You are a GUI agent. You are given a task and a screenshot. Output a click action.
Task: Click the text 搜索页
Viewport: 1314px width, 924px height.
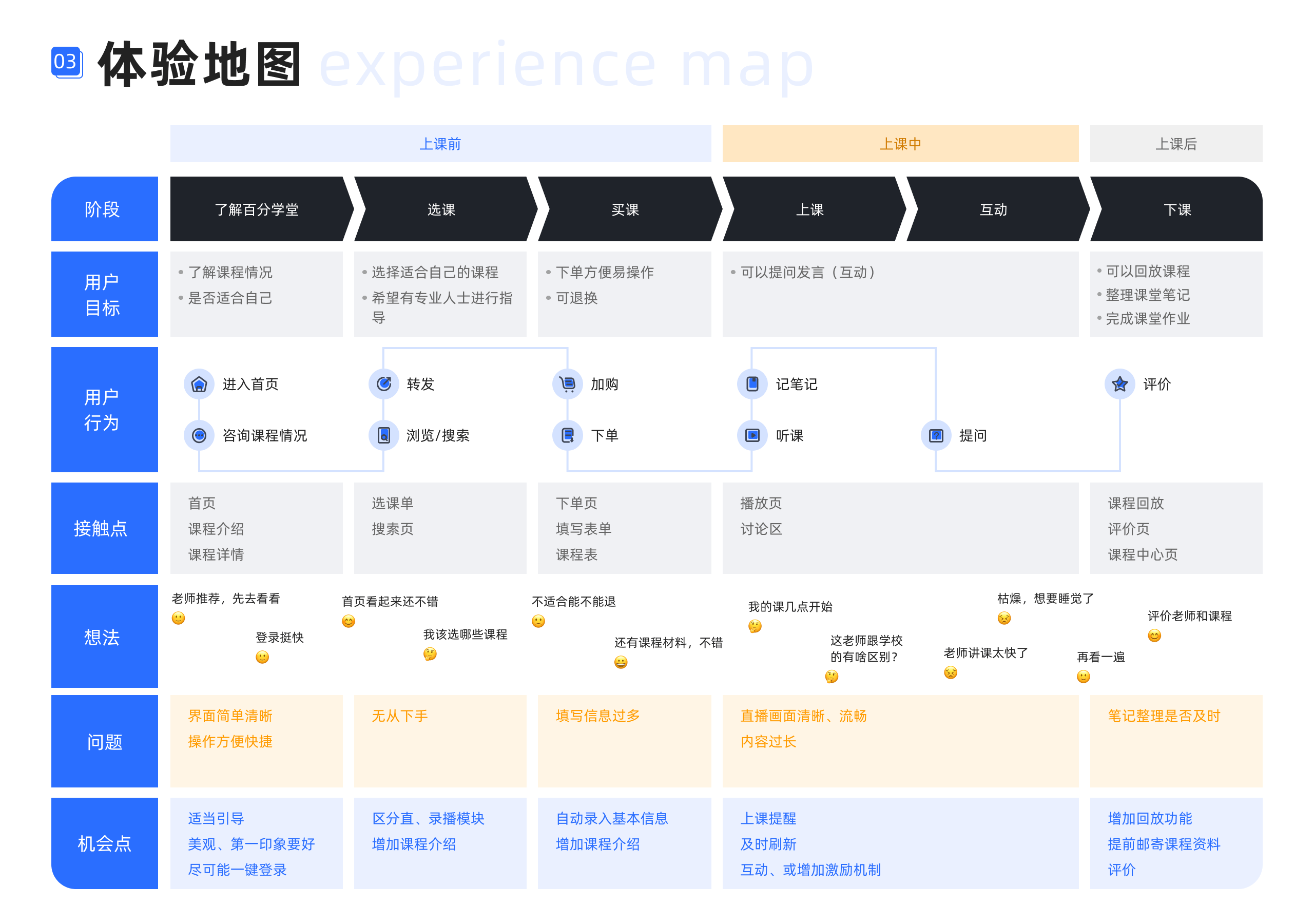(x=393, y=529)
